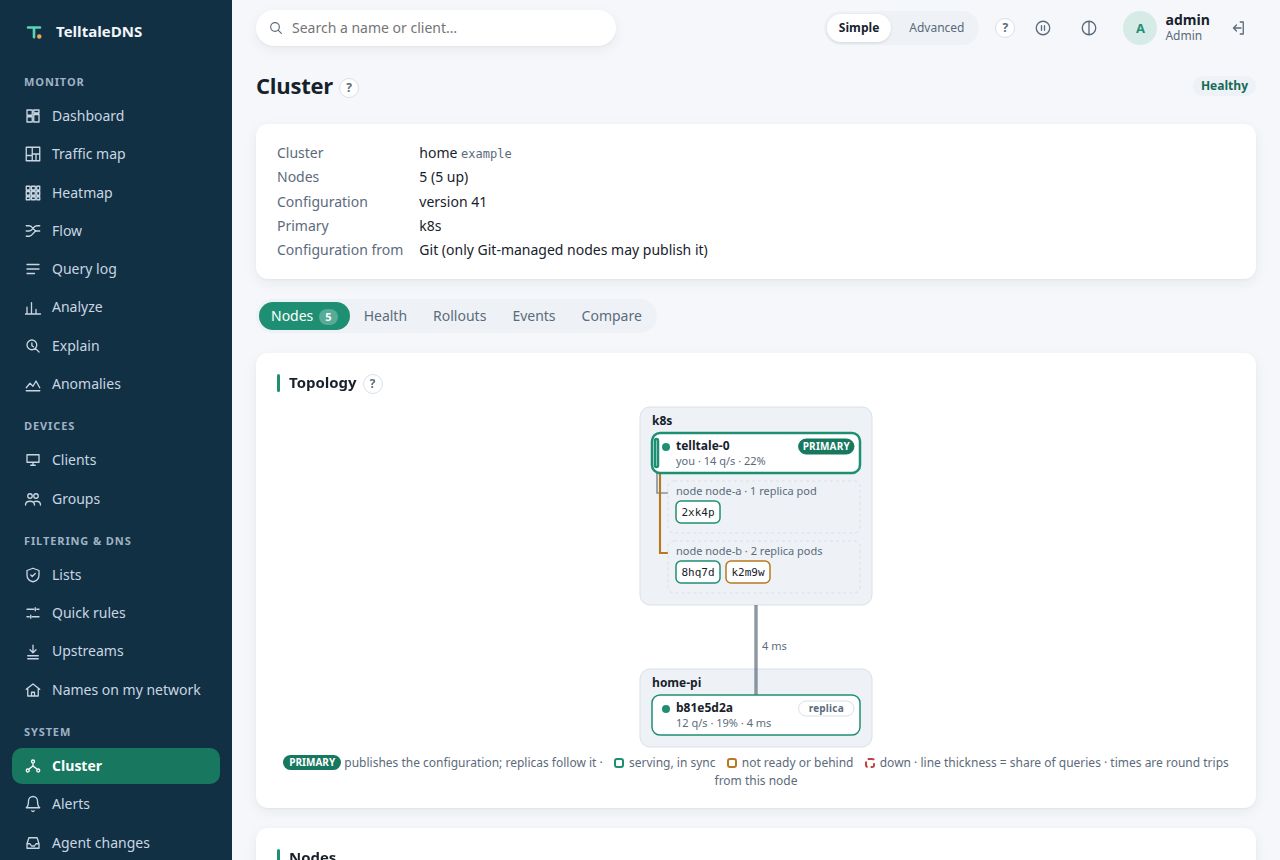Open the Clients monitor icon
The image size is (1280, 860).
[33, 460]
